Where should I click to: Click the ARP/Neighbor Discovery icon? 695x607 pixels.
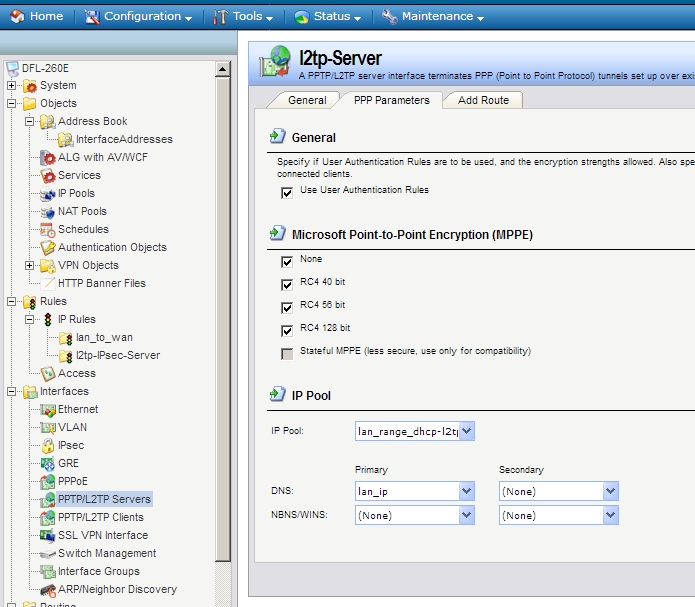[x=48, y=590]
